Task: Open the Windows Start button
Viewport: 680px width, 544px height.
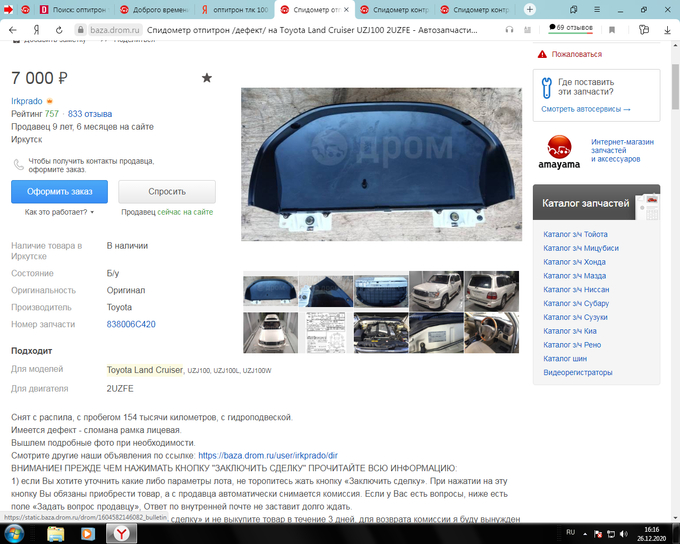Action: 14,534
